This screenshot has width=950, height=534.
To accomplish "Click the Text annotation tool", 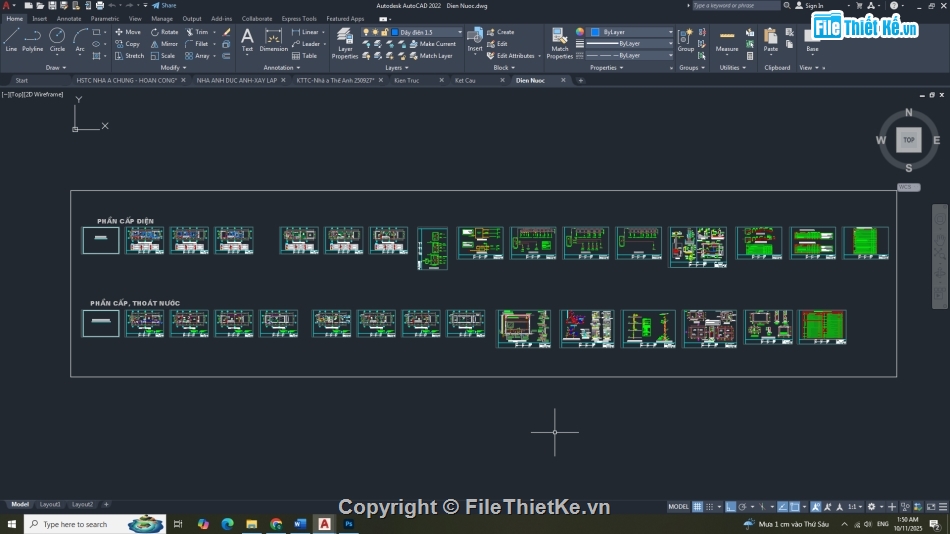I will (x=247, y=39).
